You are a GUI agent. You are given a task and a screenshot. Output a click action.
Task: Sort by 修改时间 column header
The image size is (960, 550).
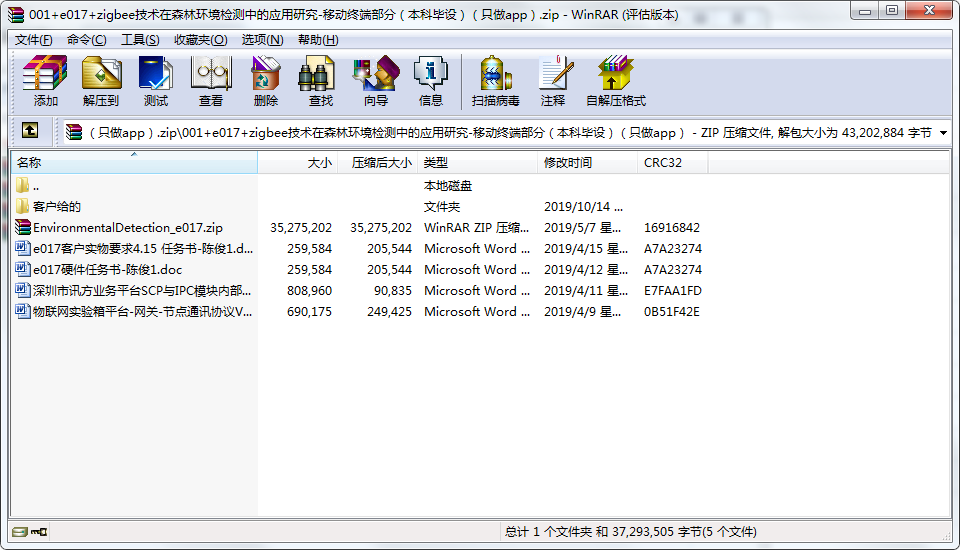tap(587, 162)
